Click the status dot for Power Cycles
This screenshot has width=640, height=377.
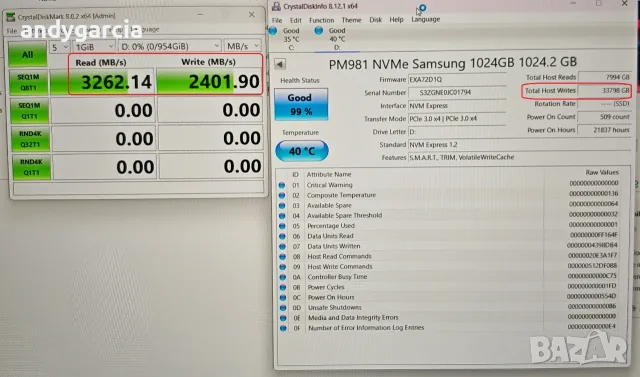282,287
